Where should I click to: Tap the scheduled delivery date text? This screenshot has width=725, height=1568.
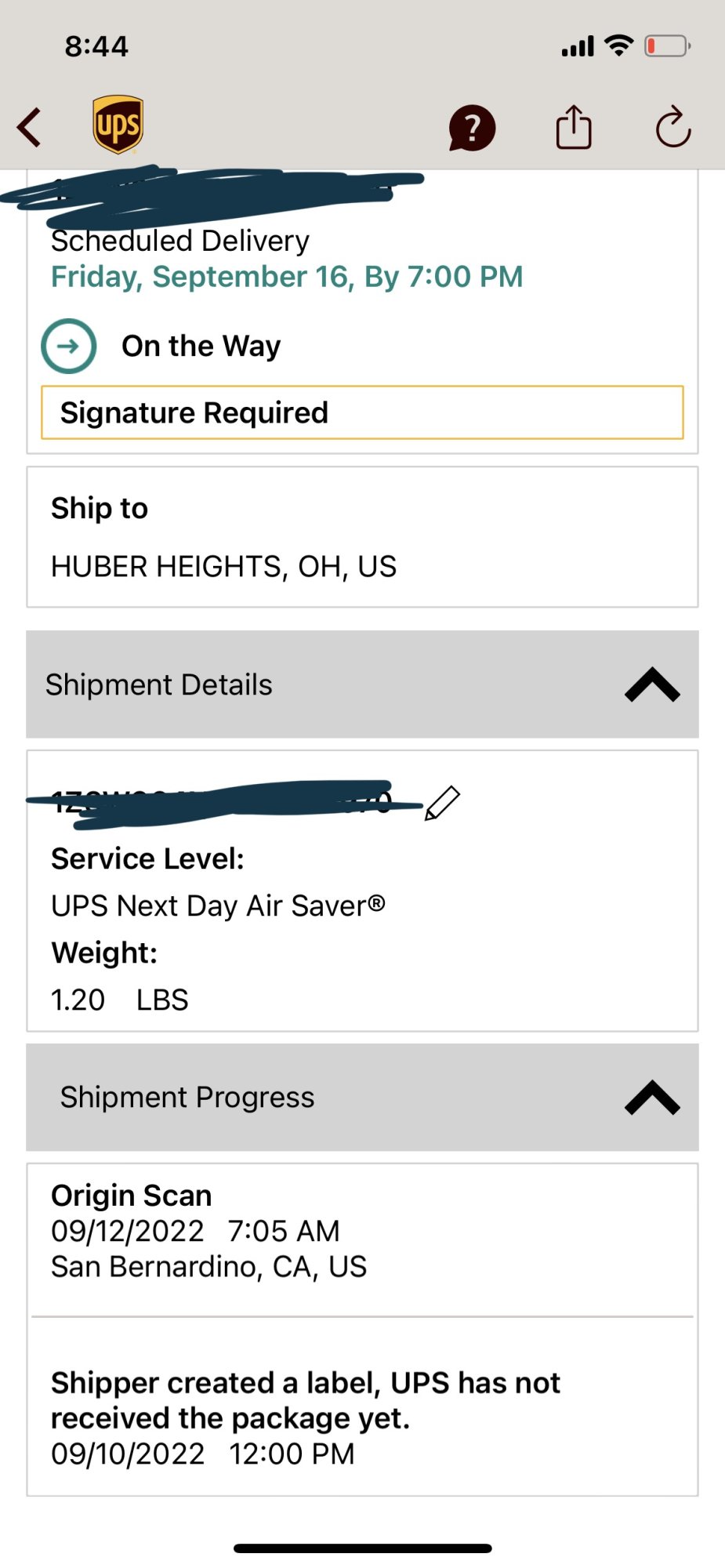[287, 277]
